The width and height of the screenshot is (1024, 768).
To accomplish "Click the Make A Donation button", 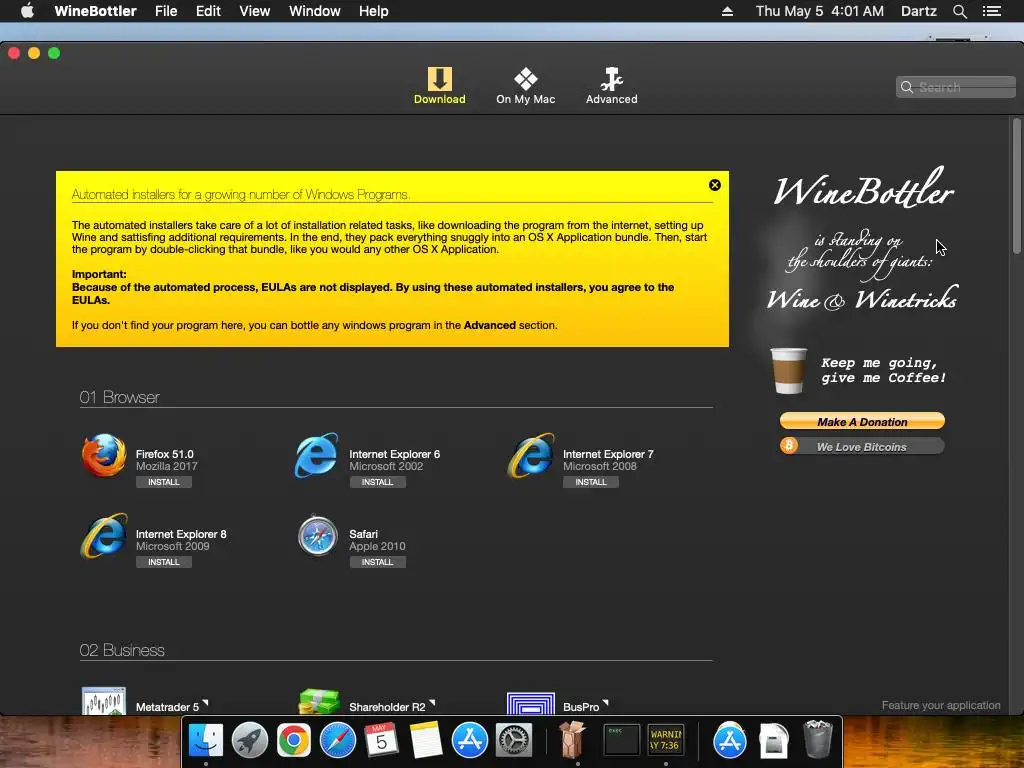I will pos(862,421).
